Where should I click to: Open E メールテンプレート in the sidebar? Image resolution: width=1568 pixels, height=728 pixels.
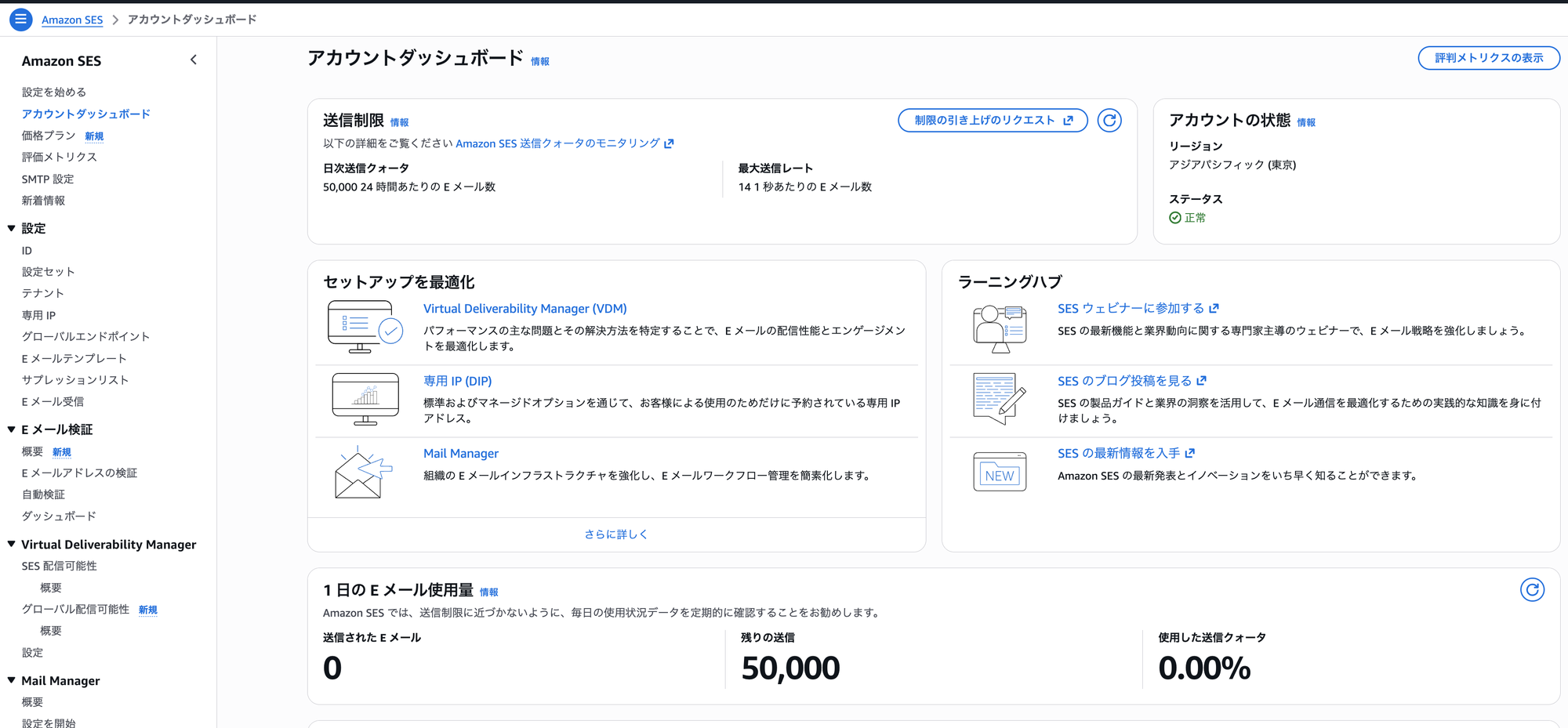[x=74, y=358]
